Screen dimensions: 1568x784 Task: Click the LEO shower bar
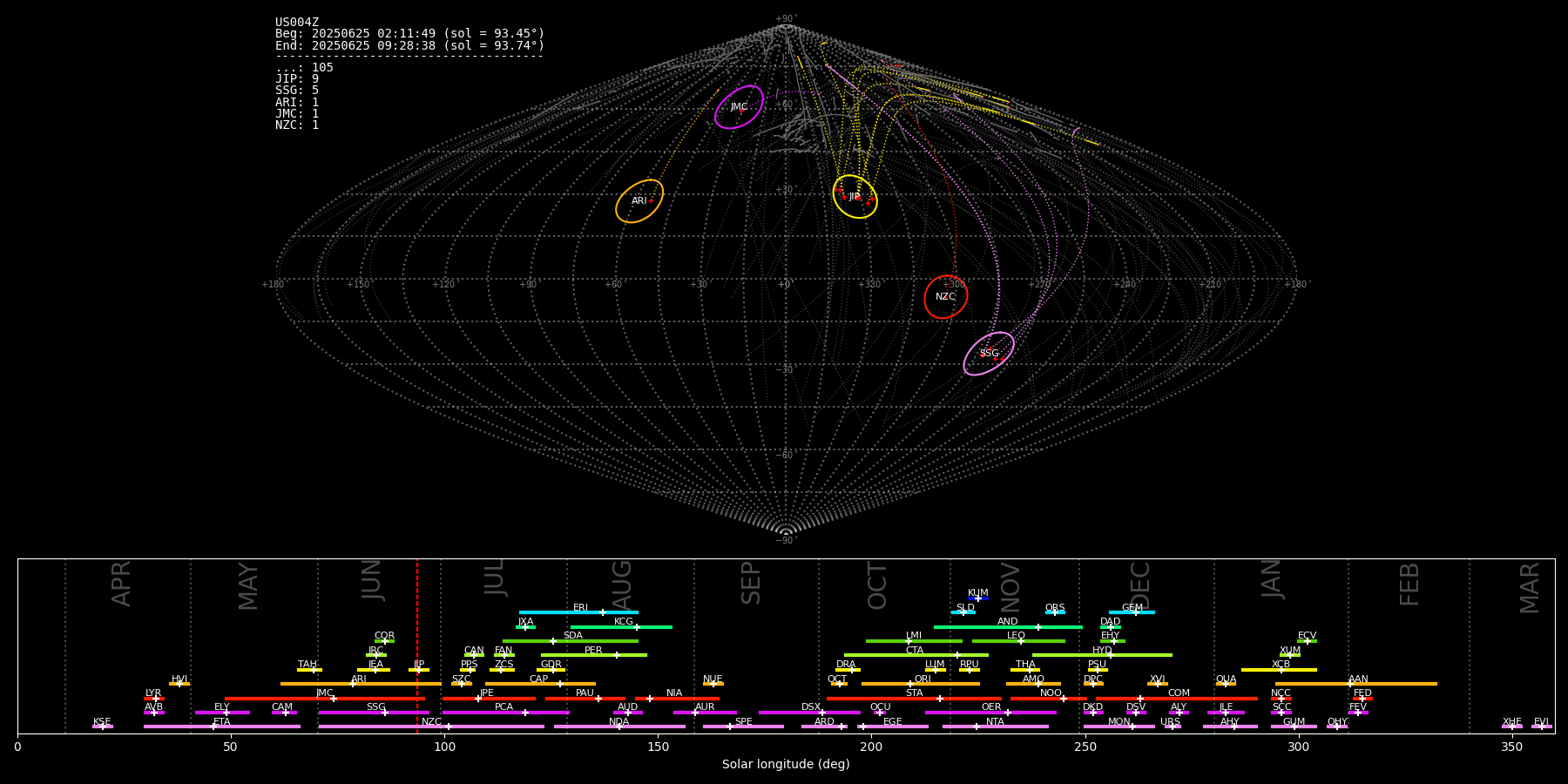click(x=1018, y=641)
